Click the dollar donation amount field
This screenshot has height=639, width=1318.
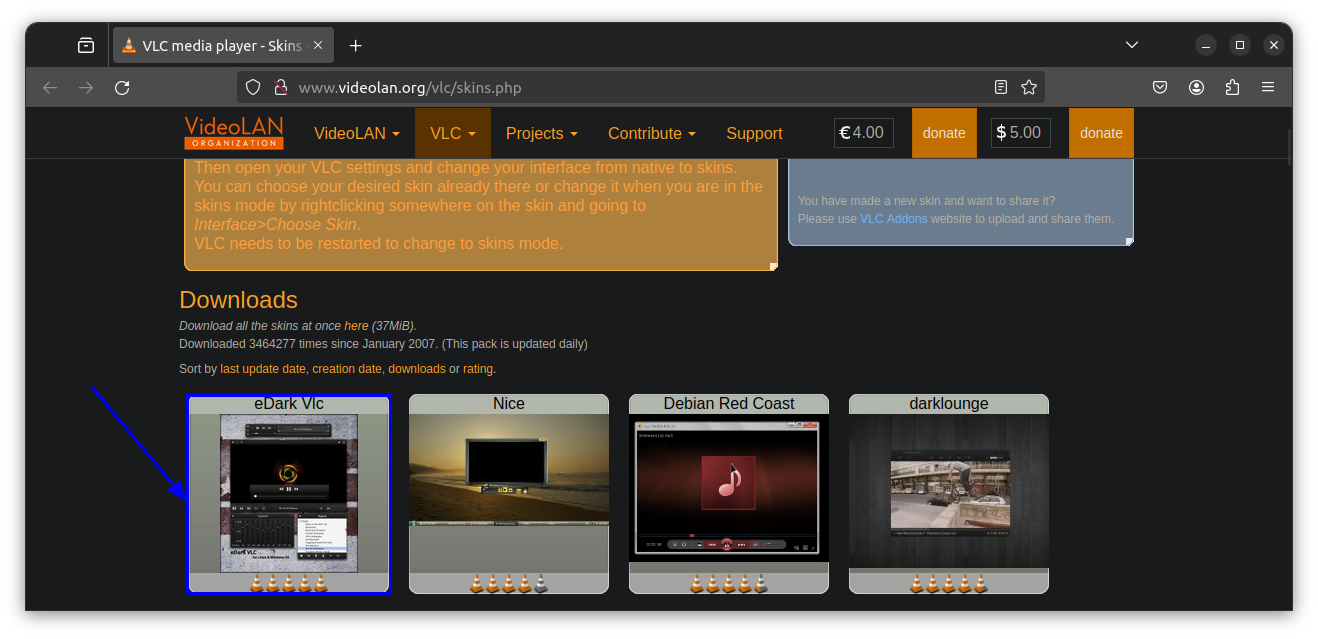click(x=1021, y=132)
